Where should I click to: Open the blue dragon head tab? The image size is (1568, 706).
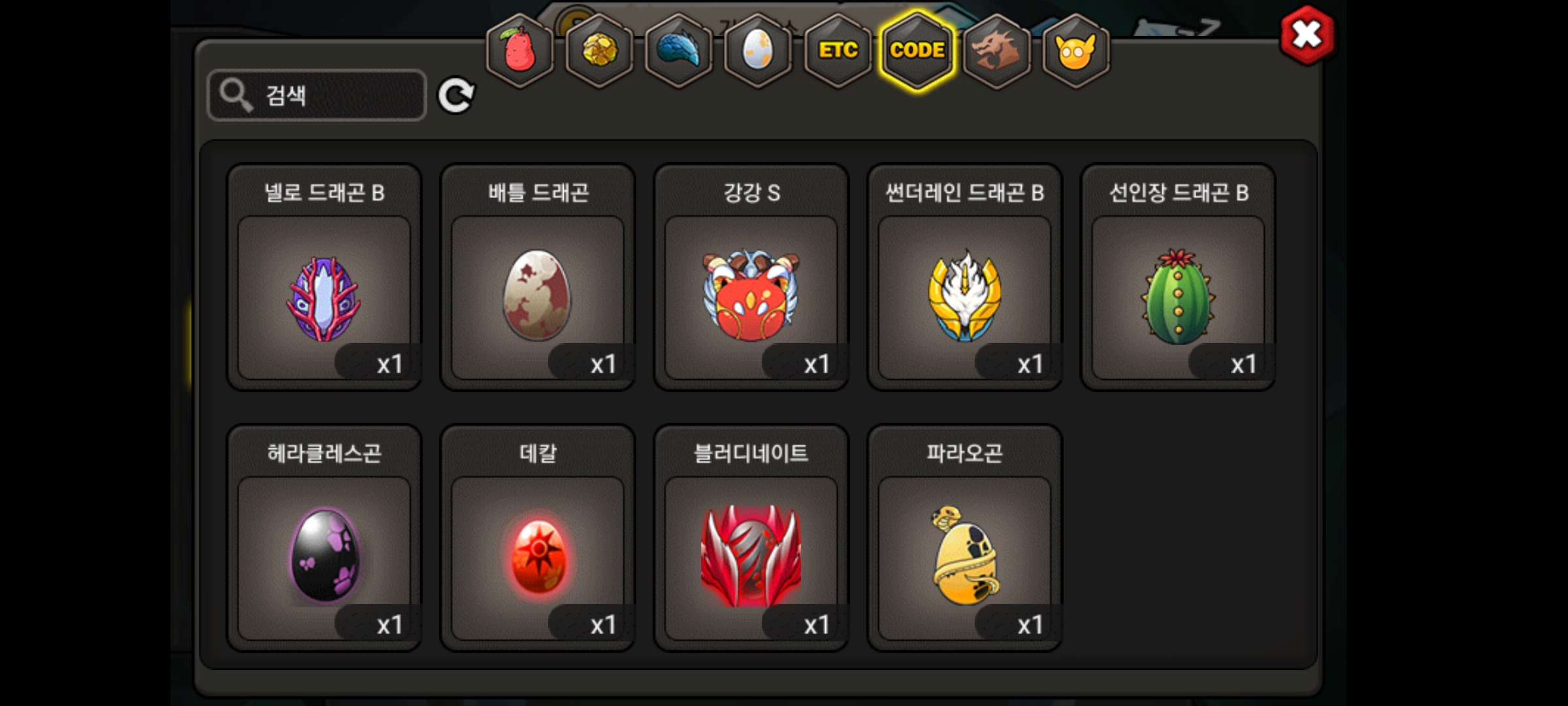[x=679, y=50]
